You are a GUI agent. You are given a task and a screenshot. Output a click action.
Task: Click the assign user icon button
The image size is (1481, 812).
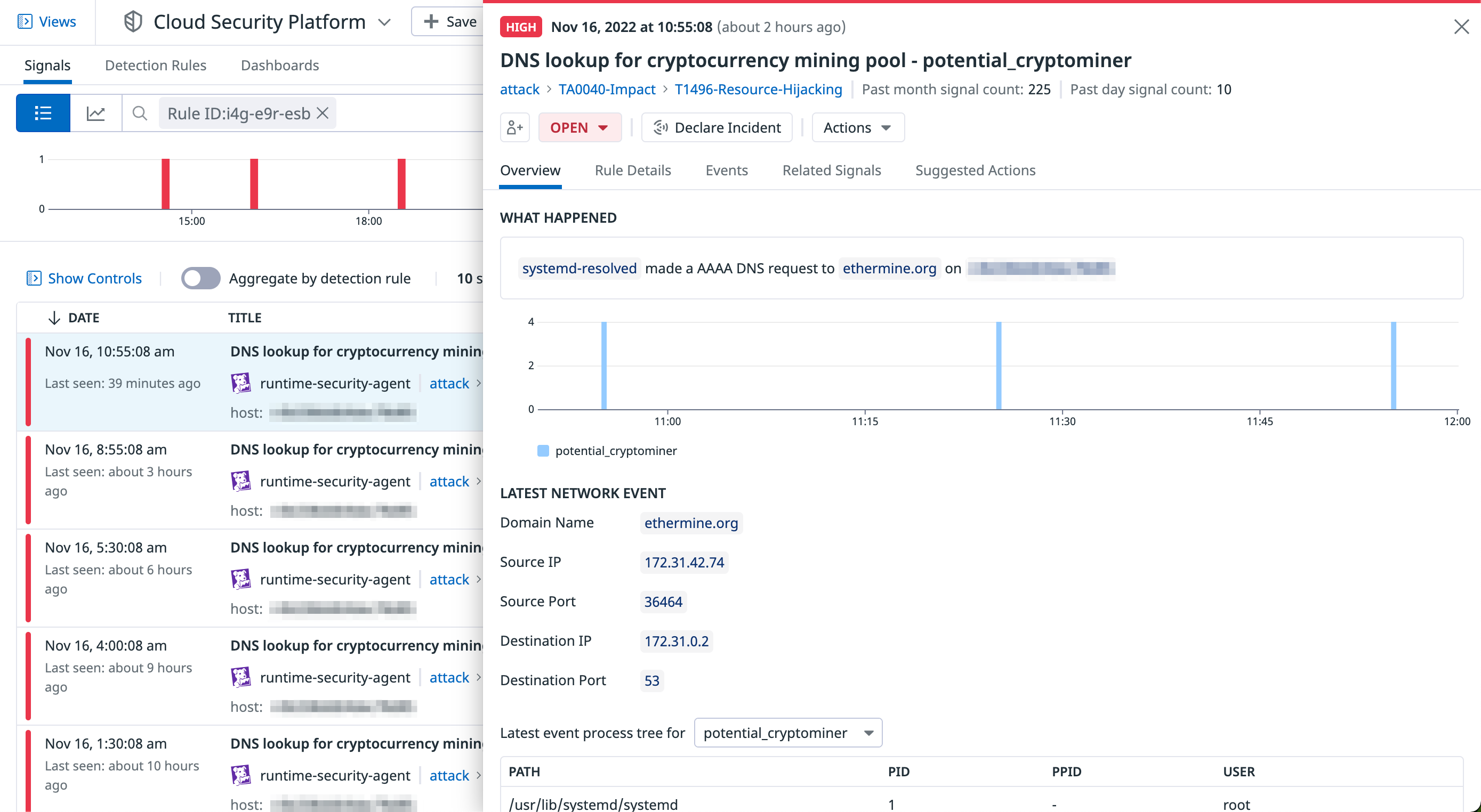[514, 127]
